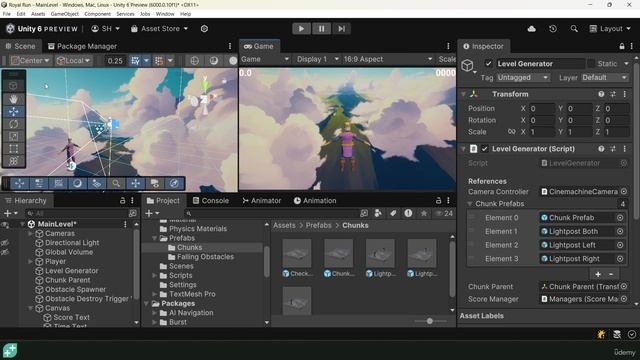This screenshot has height=360, width=640.
Task: Open the GameObject menu
Action: tap(64, 14)
